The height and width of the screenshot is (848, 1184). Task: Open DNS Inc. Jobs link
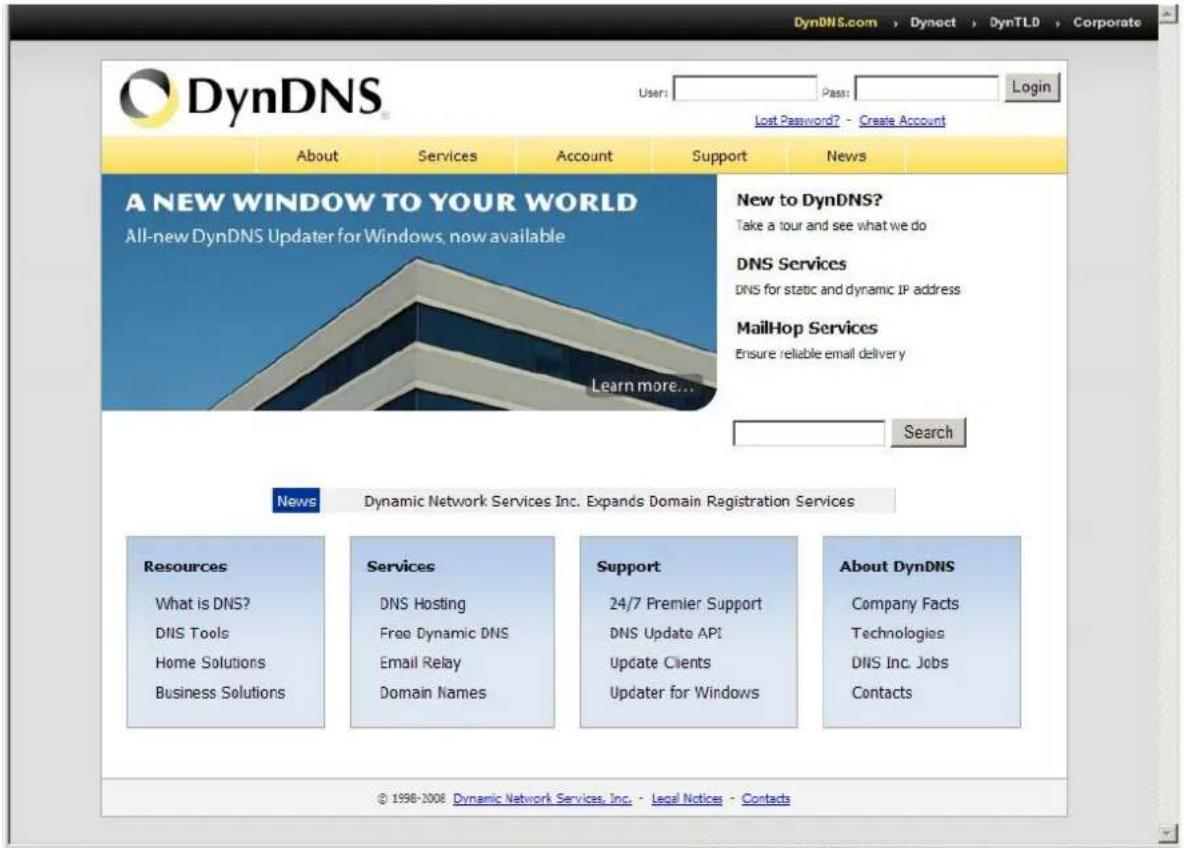(899, 662)
